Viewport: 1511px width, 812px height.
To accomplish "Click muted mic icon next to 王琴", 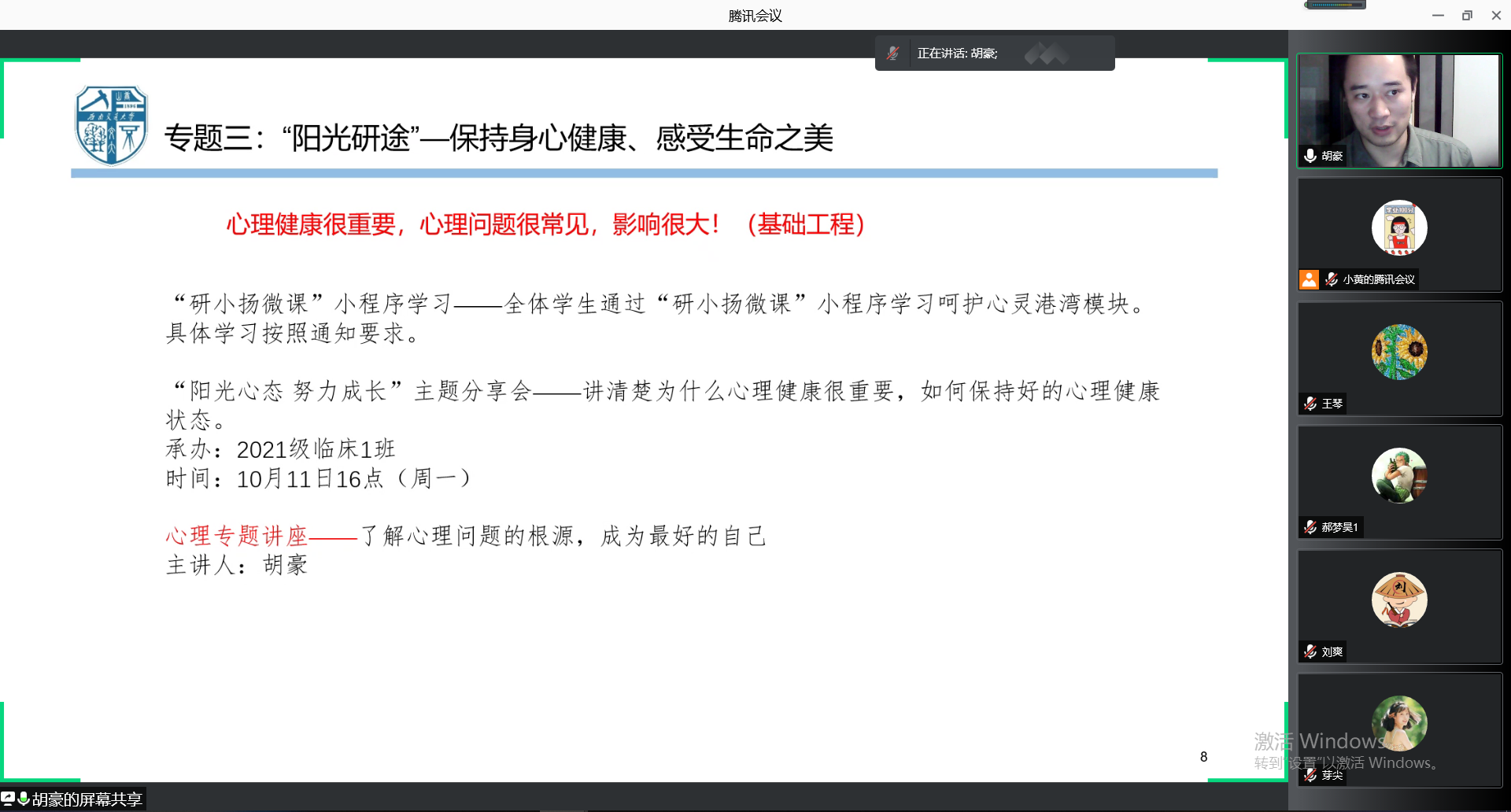I will click(1310, 404).
